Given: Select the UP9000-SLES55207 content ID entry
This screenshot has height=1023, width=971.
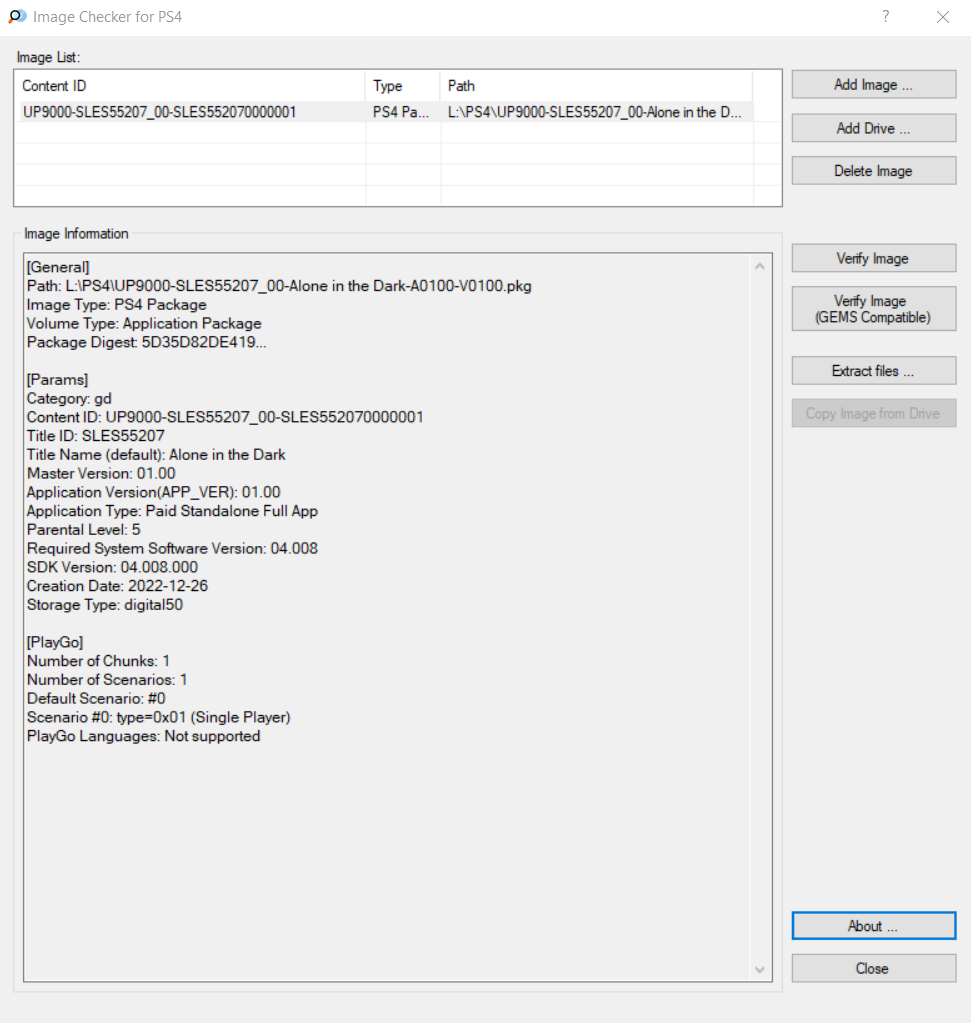Looking at the screenshot, I should tap(159, 112).
